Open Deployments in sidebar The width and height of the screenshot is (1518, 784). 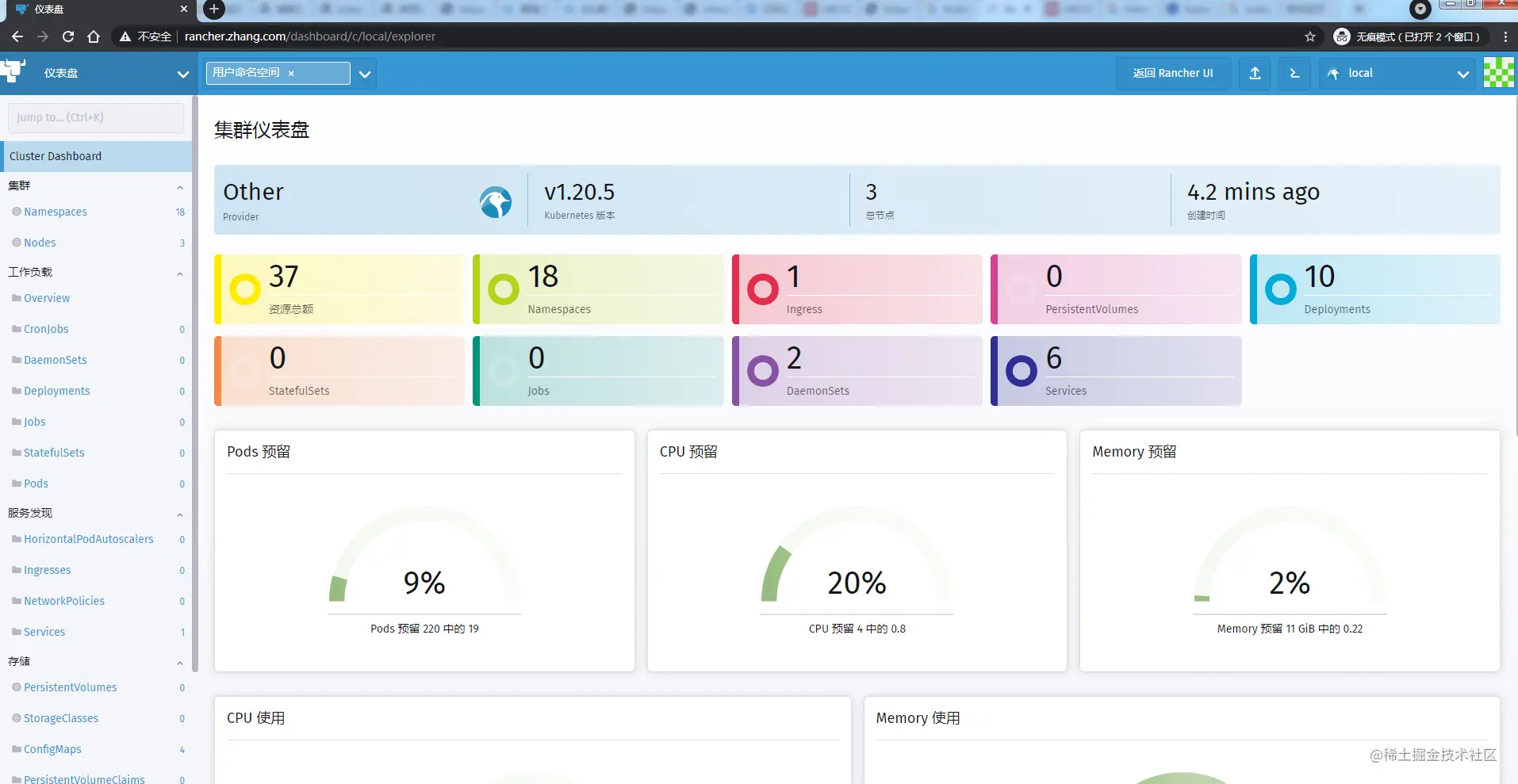pyautogui.click(x=56, y=391)
